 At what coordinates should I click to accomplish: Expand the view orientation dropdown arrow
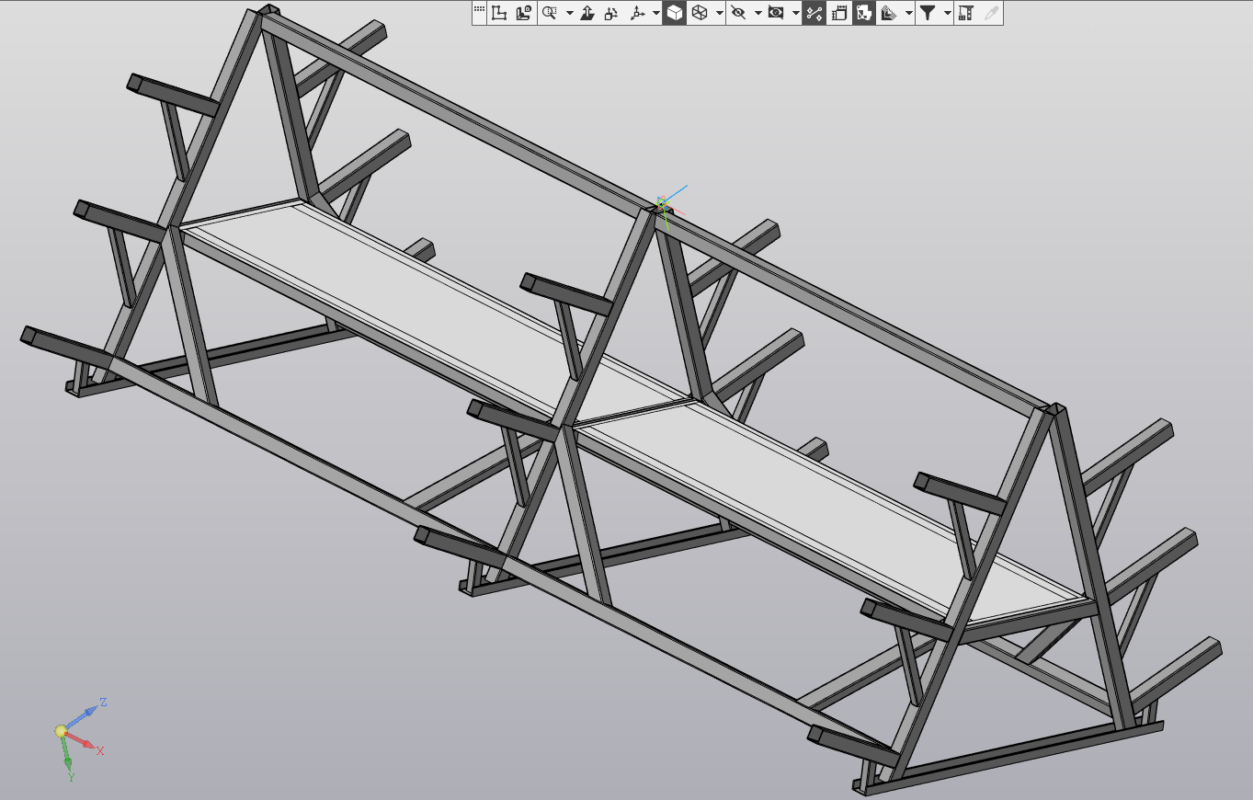655,13
